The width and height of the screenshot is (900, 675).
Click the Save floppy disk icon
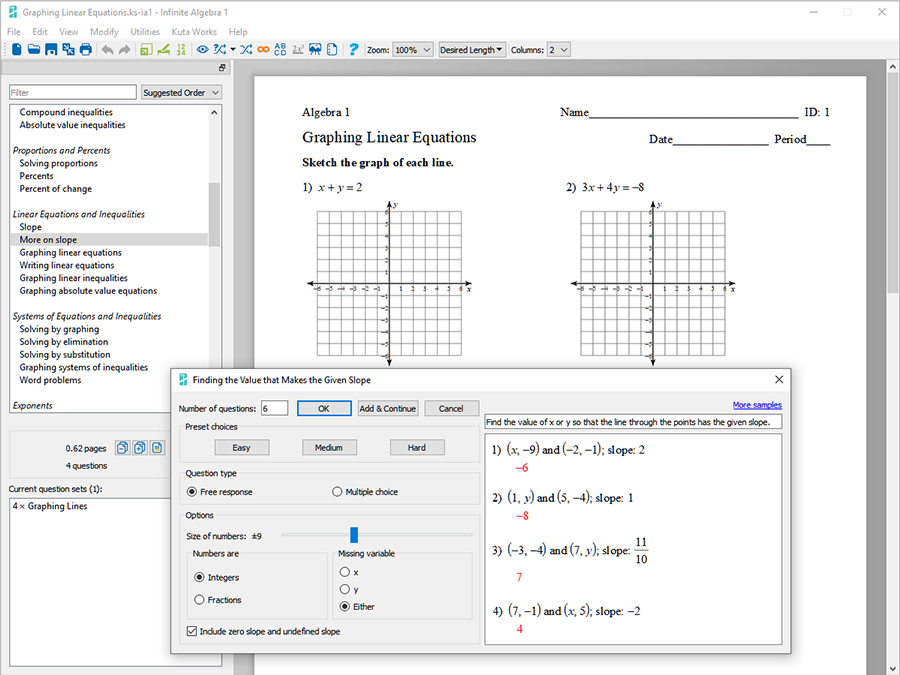click(x=51, y=50)
